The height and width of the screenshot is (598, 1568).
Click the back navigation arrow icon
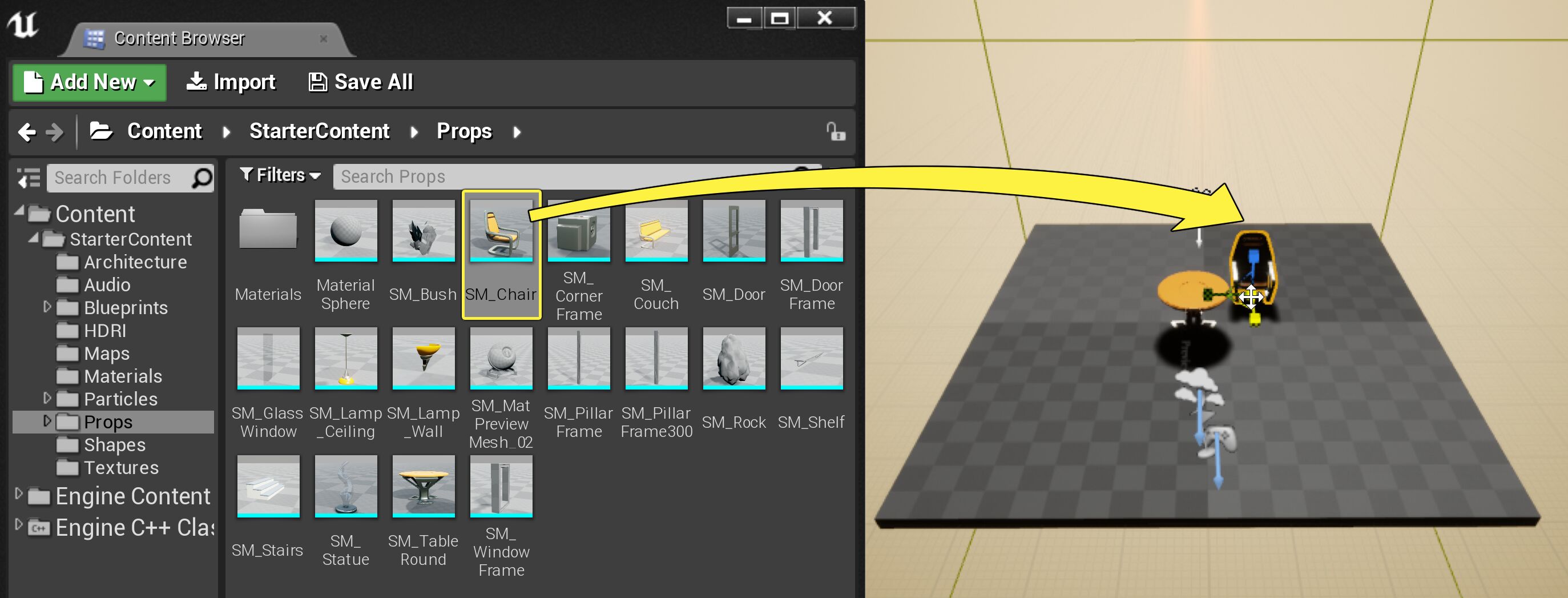tap(27, 131)
